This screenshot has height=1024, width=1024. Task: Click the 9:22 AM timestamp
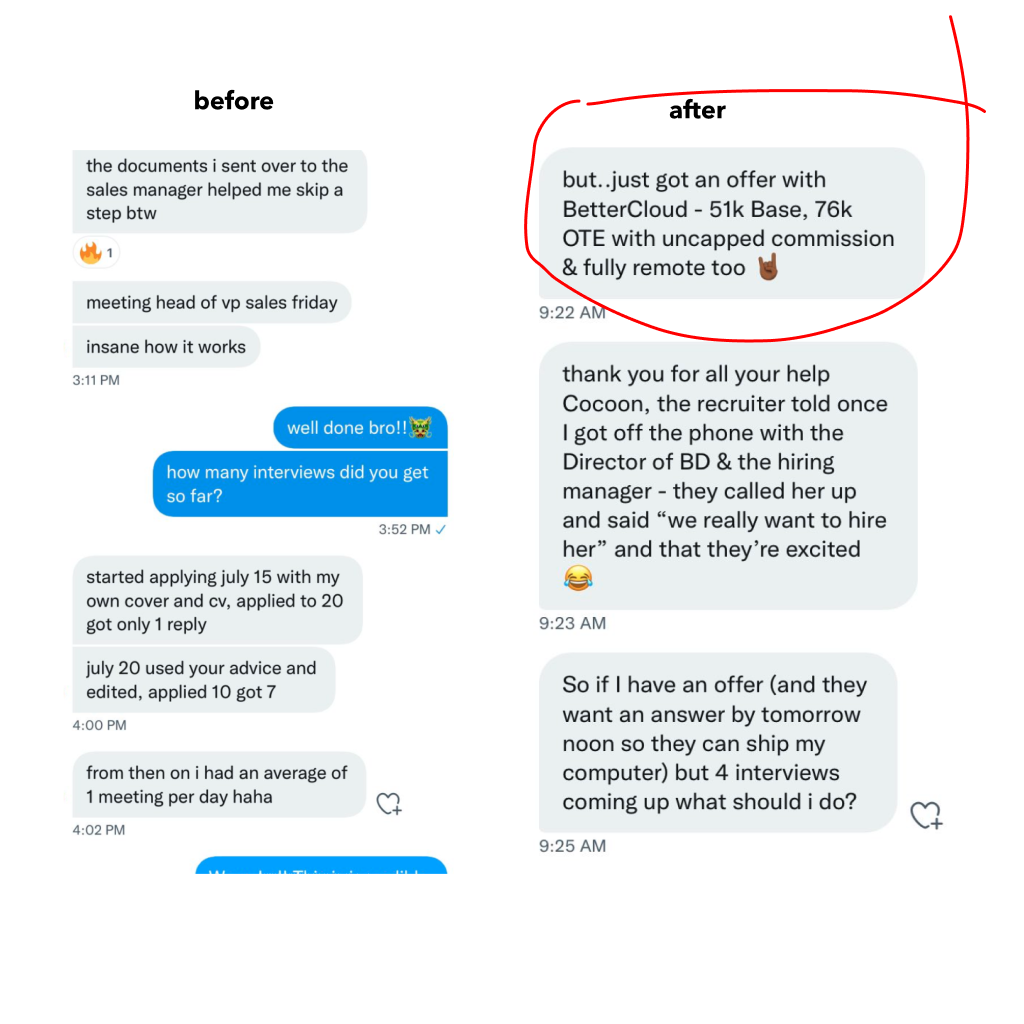tap(572, 313)
